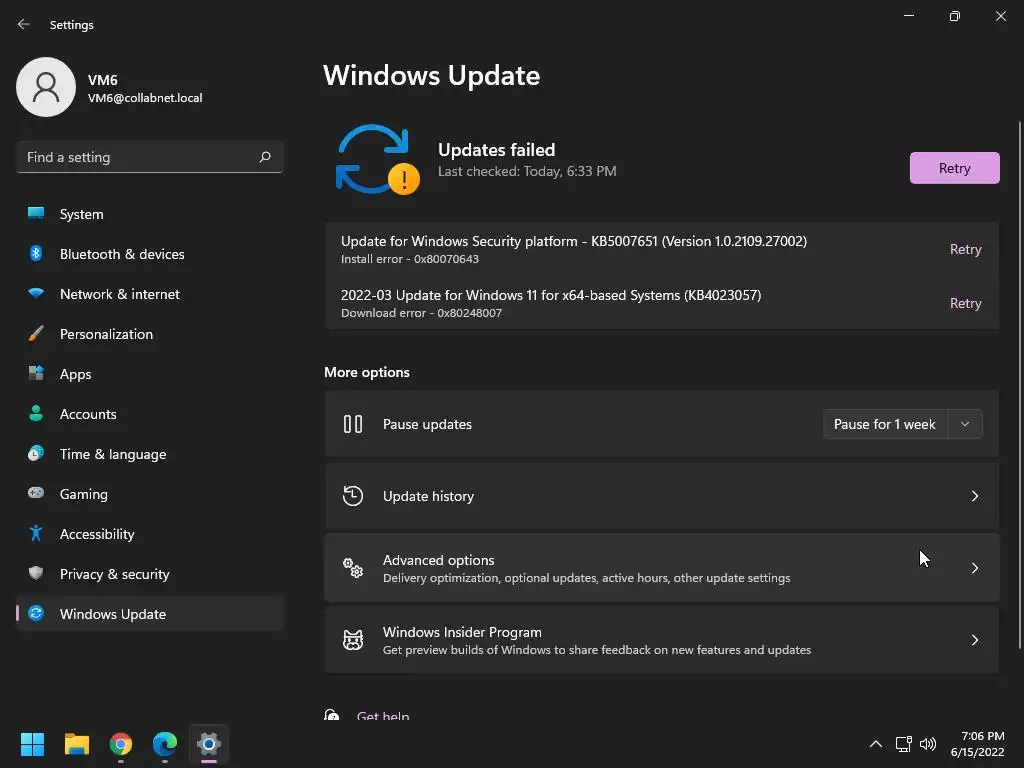Click 'Download error - 0x80248007' text

421,313
